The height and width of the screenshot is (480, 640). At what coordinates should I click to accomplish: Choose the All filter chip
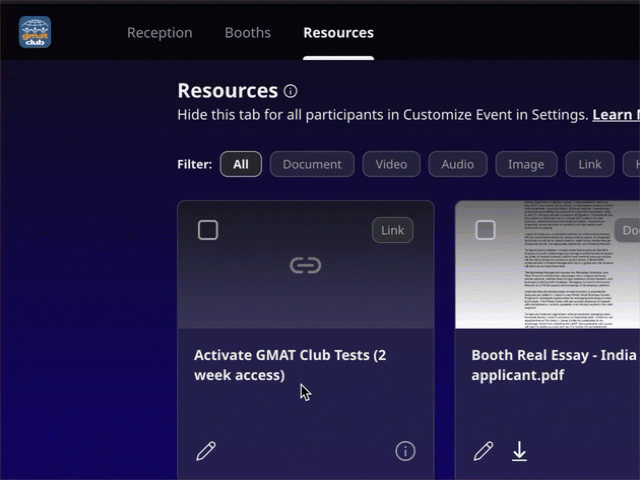[x=241, y=164]
